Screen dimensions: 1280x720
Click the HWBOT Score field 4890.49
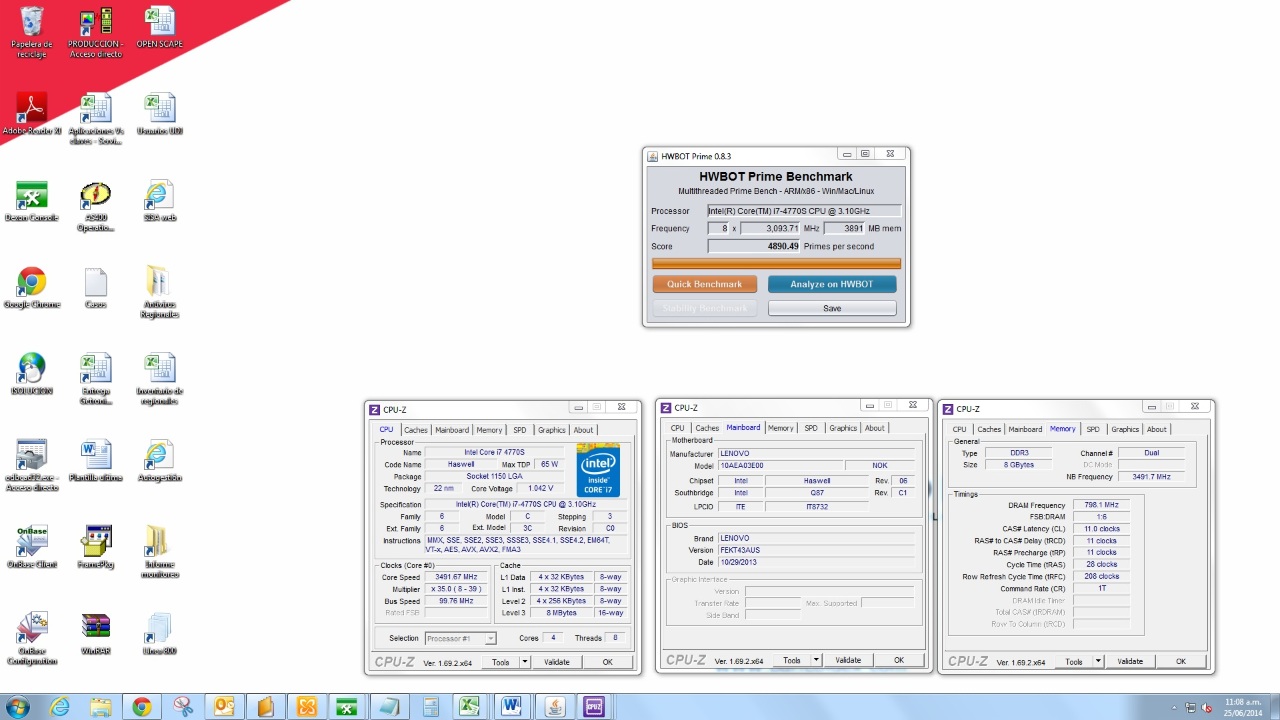(x=755, y=246)
